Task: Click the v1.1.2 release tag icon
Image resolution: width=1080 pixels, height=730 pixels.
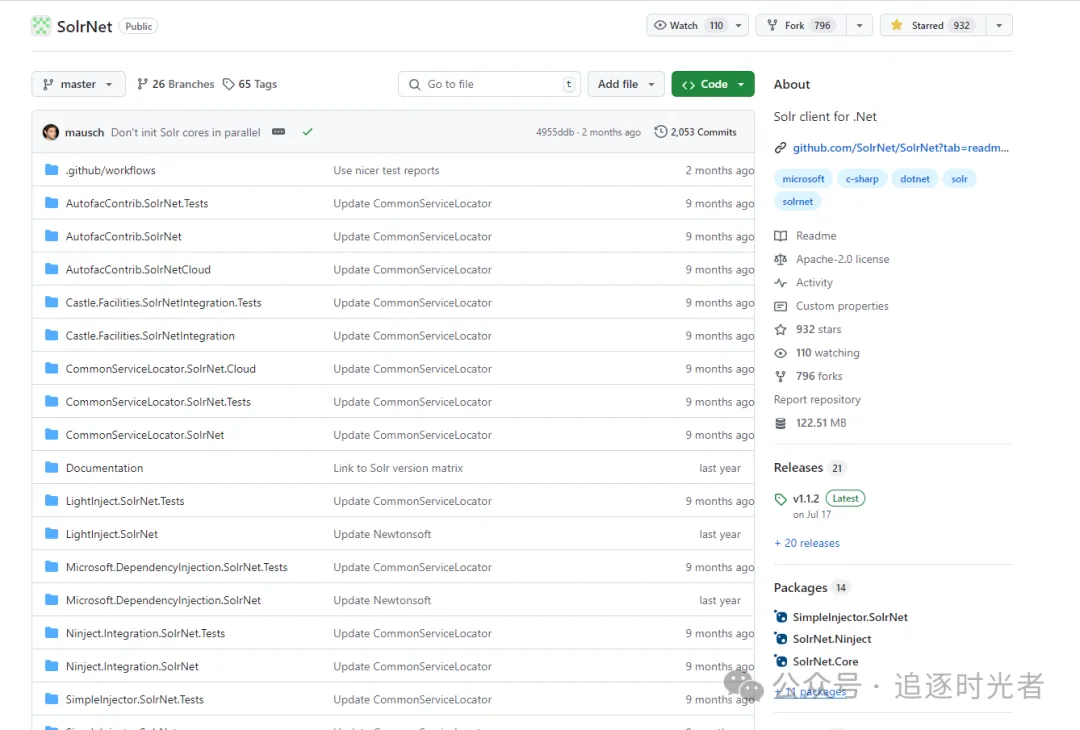Action: [x=781, y=499]
